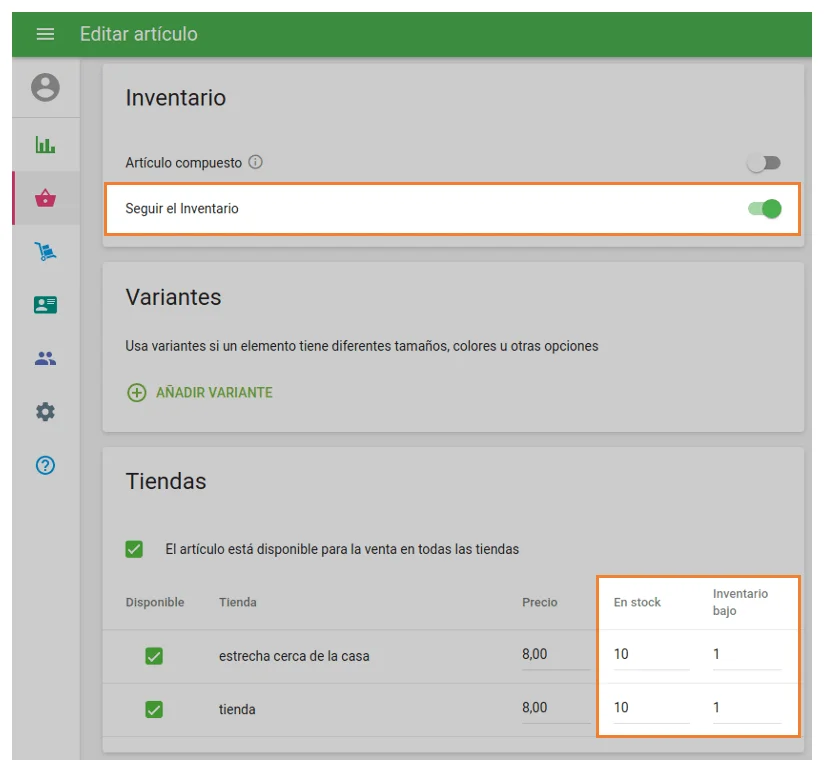Screen dimensions: 824x760
Task: Click the Precio column header
Action: click(540, 602)
